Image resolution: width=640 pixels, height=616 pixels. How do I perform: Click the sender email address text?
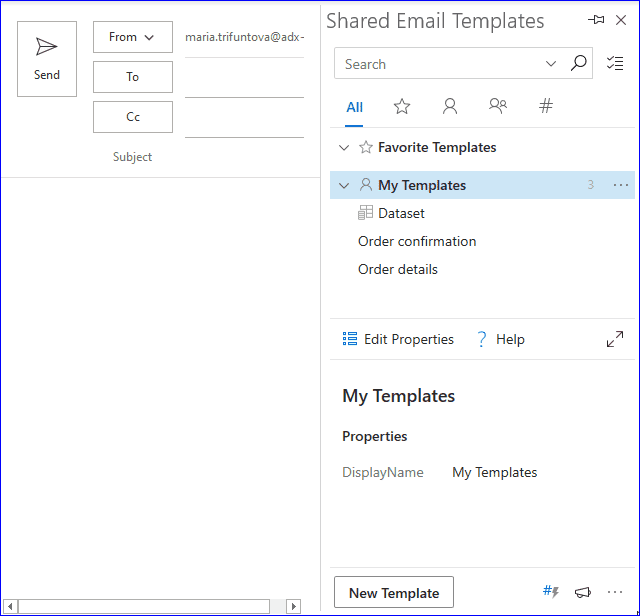pos(244,37)
